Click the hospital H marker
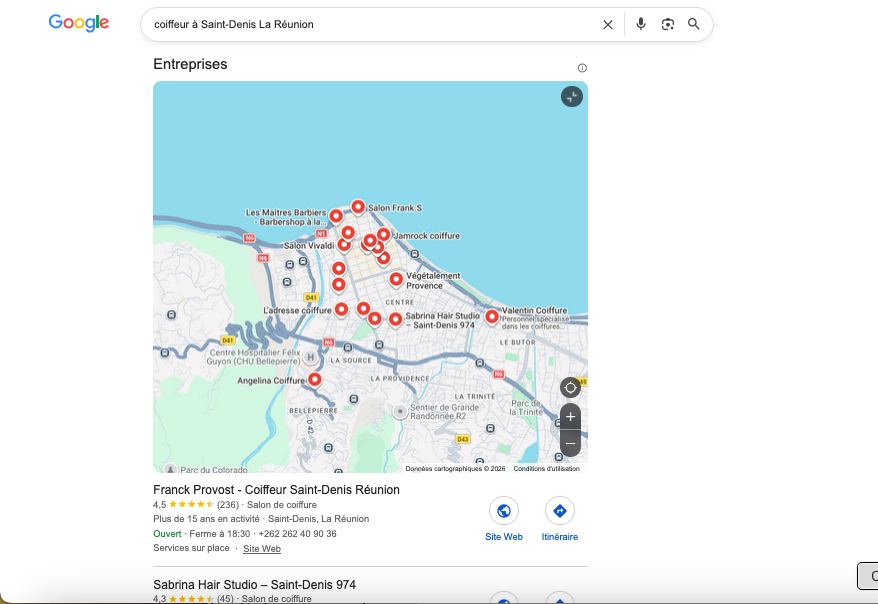878x604 pixels. tap(310, 357)
